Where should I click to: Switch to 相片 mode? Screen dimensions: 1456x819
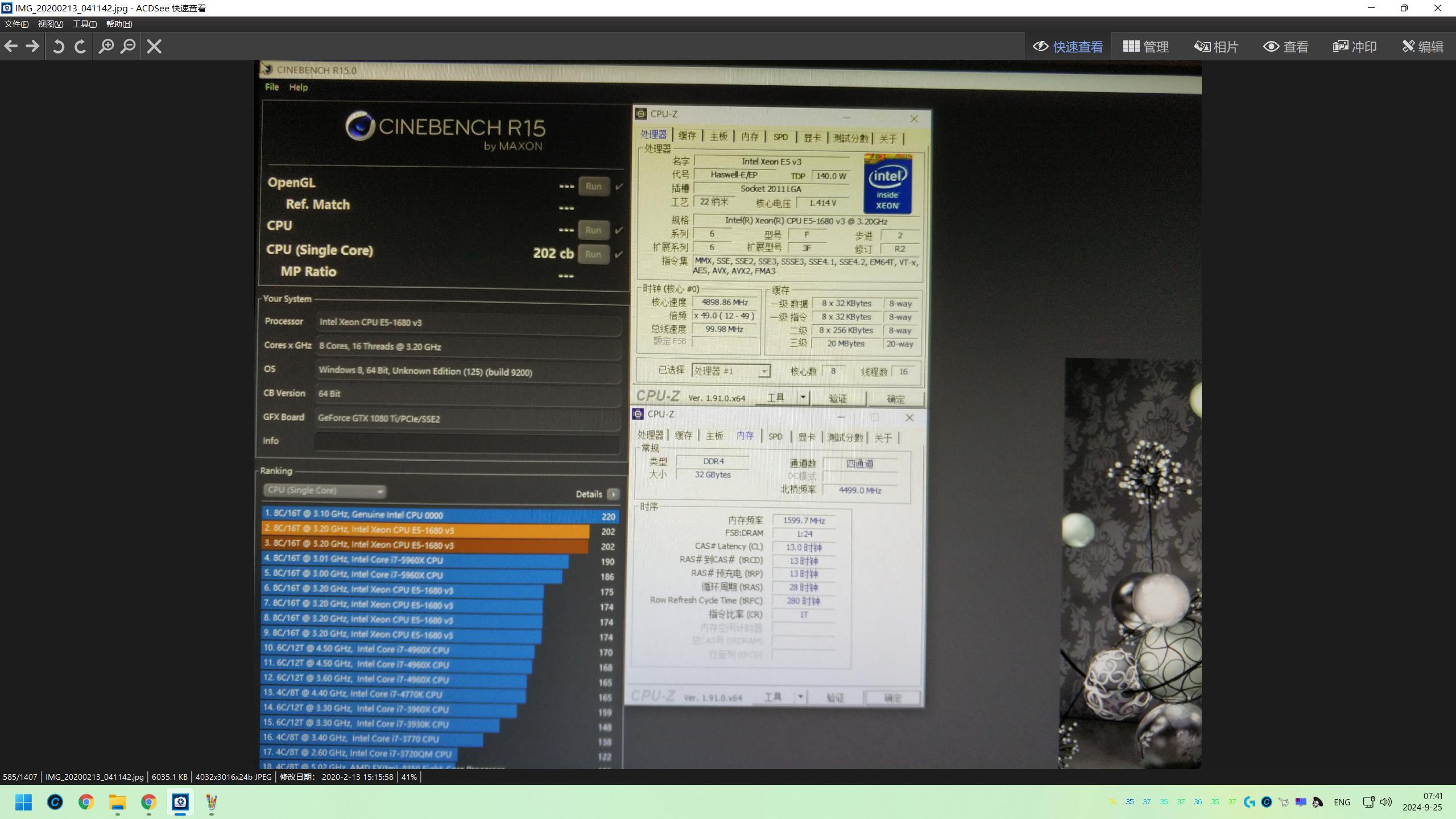[1216, 47]
